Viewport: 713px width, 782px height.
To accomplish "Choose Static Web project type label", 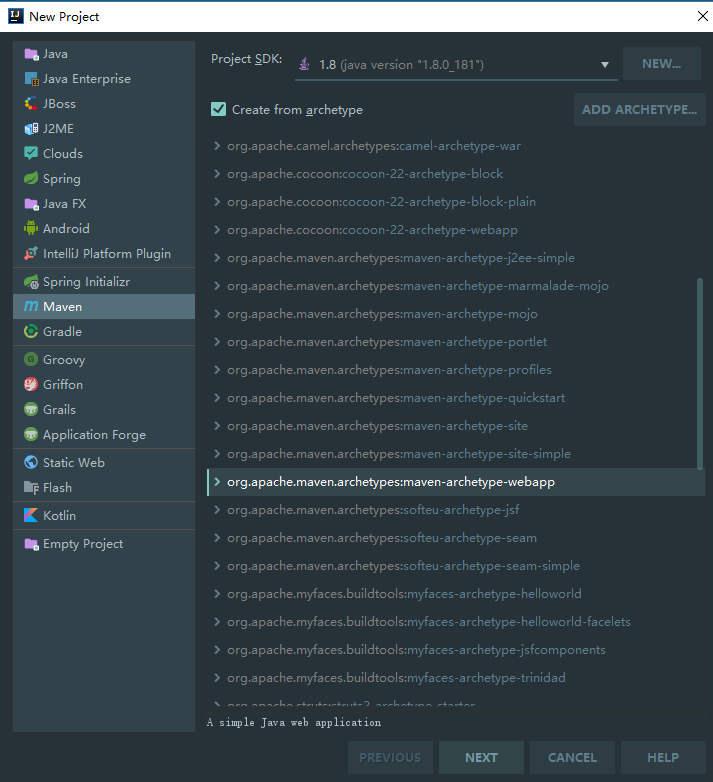I will (74, 462).
